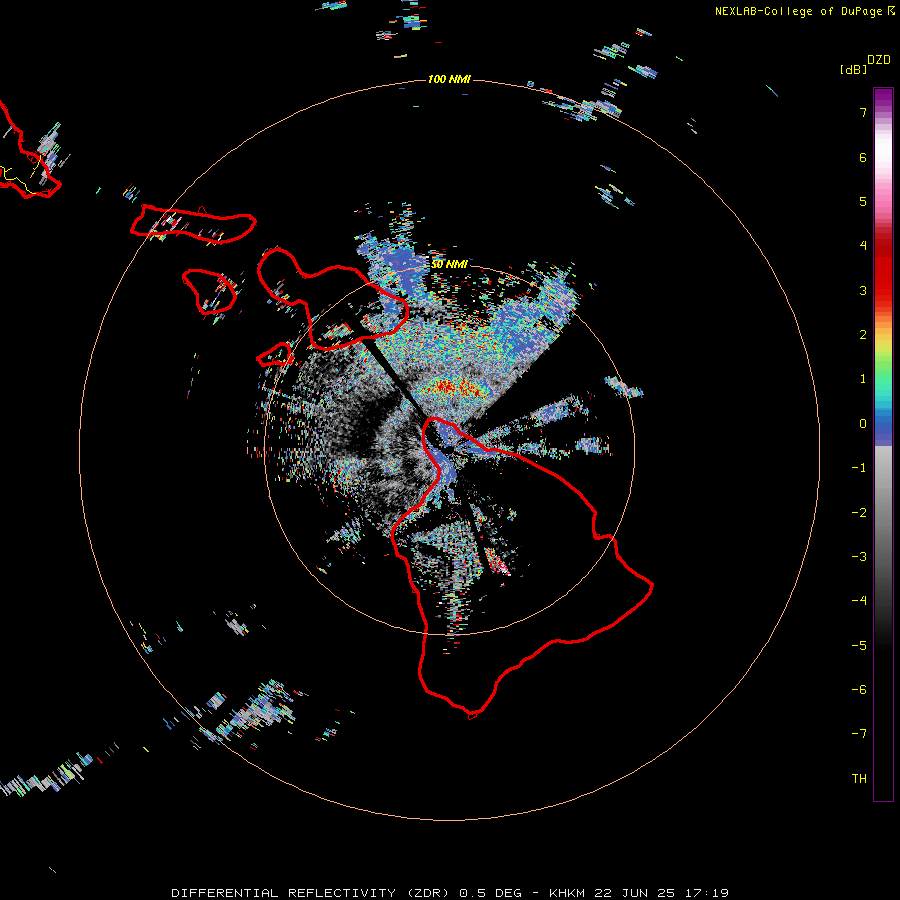Click the 5 value on color scale
This screenshot has width=900, height=900.
click(863, 201)
